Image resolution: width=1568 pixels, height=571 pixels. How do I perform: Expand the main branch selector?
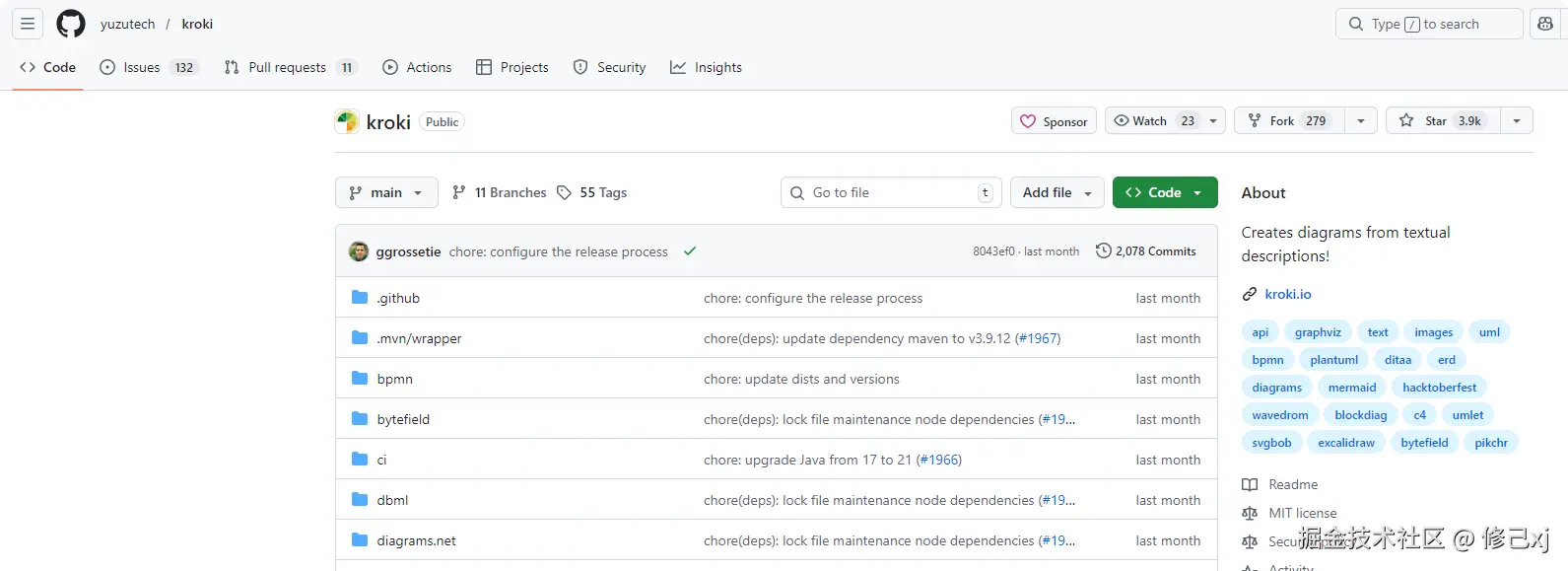pyautogui.click(x=386, y=192)
